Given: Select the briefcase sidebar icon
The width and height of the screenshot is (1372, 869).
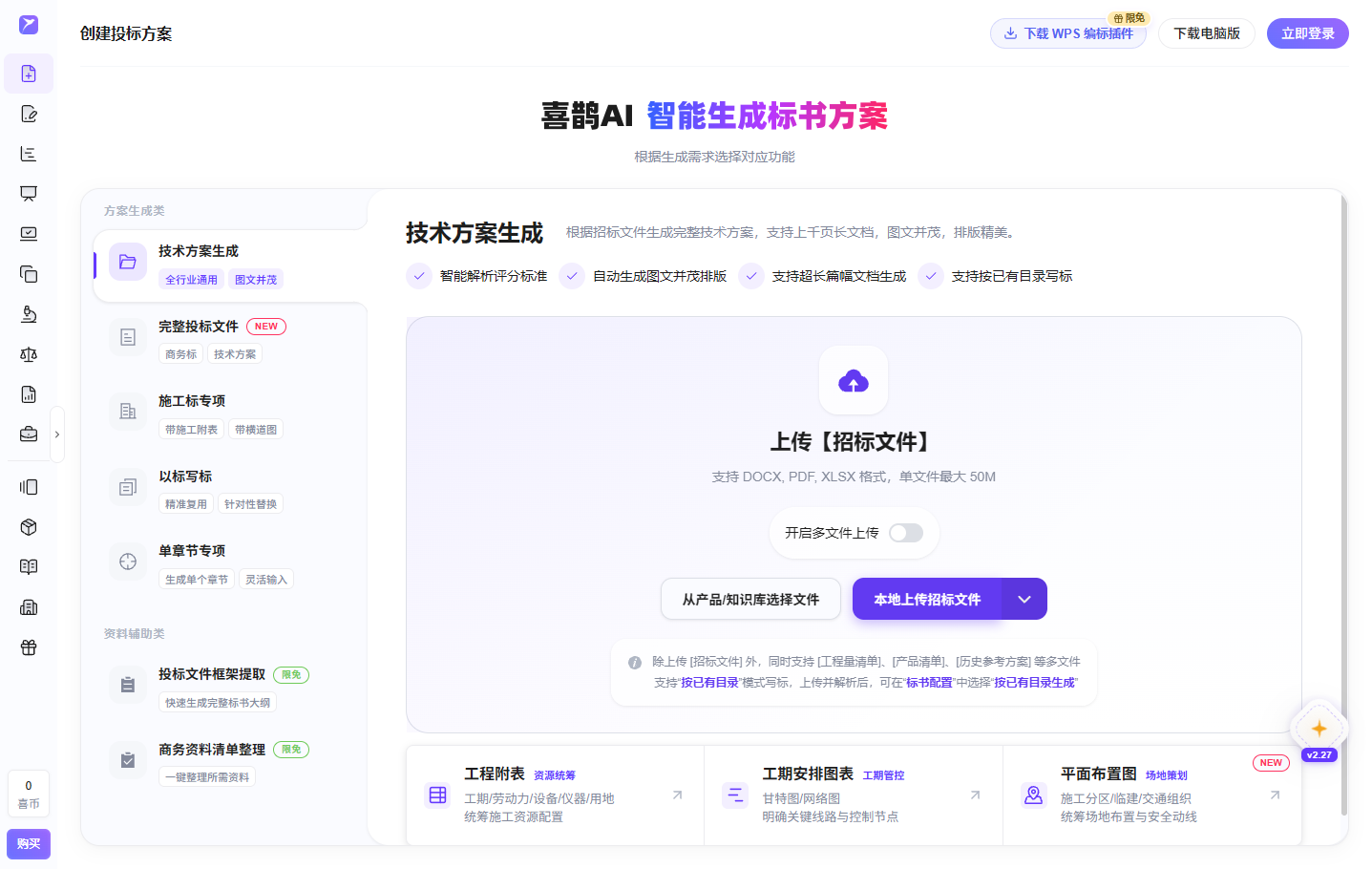Looking at the screenshot, I should pos(29,434).
